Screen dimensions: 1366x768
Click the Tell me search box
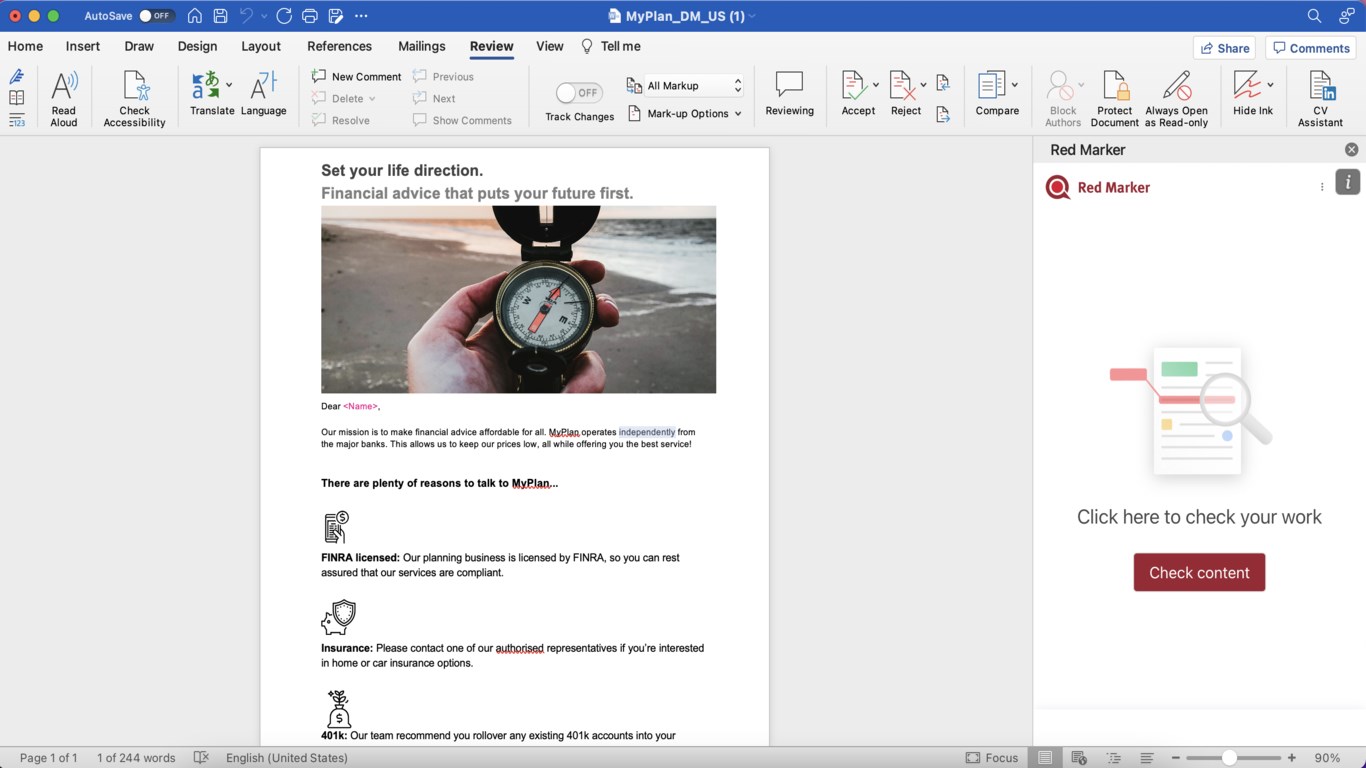(611, 46)
